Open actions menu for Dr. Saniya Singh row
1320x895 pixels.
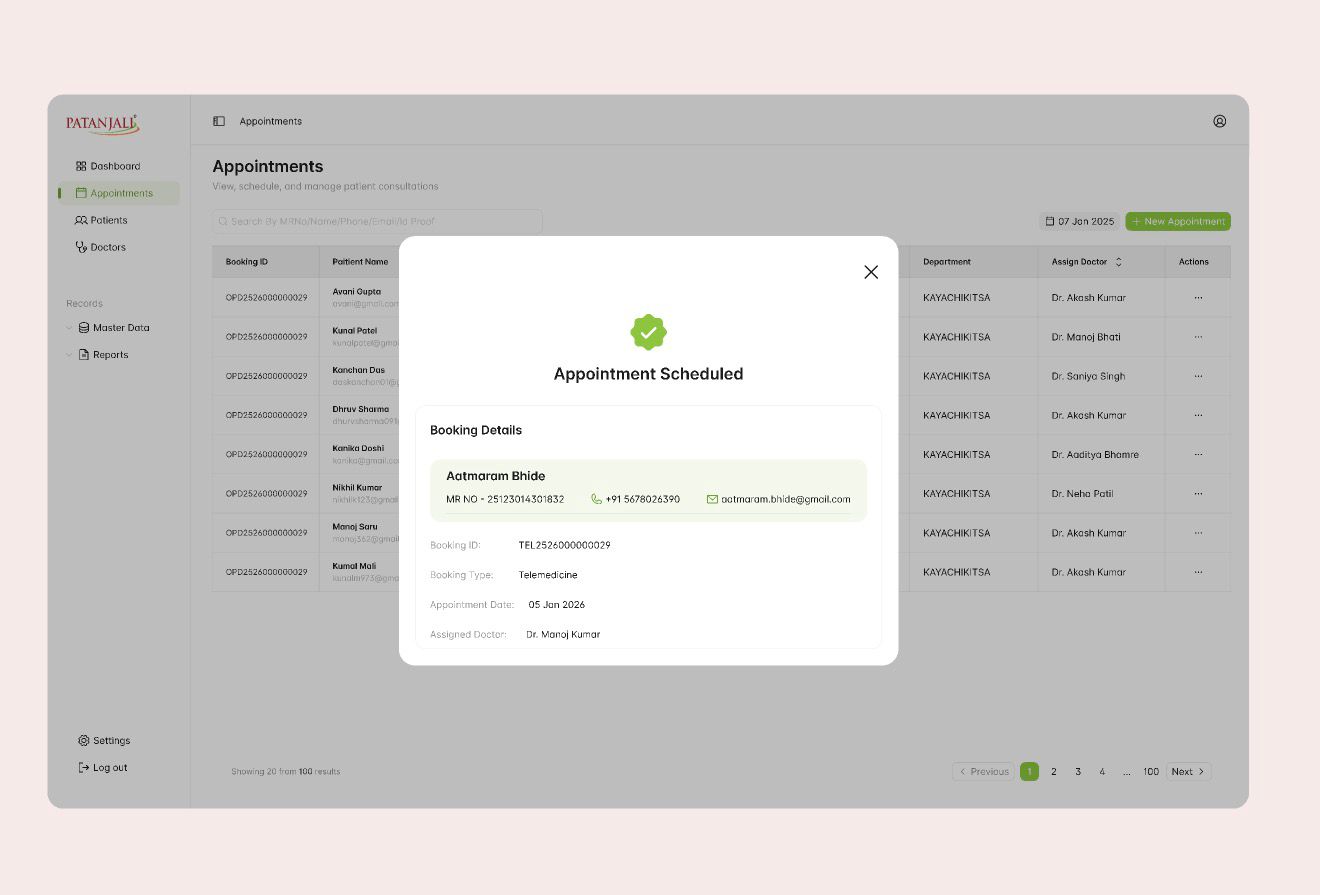[x=1198, y=376]
